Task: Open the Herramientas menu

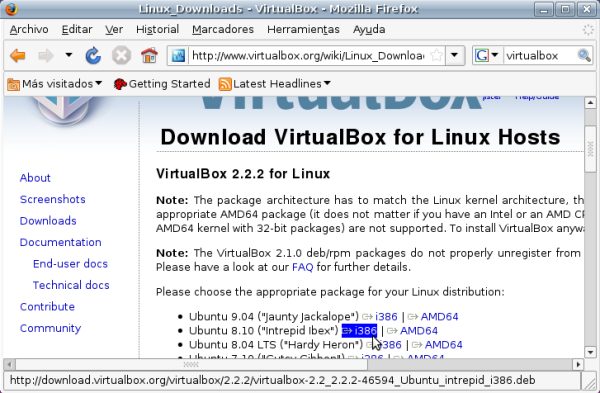Action: coord(303,29)
